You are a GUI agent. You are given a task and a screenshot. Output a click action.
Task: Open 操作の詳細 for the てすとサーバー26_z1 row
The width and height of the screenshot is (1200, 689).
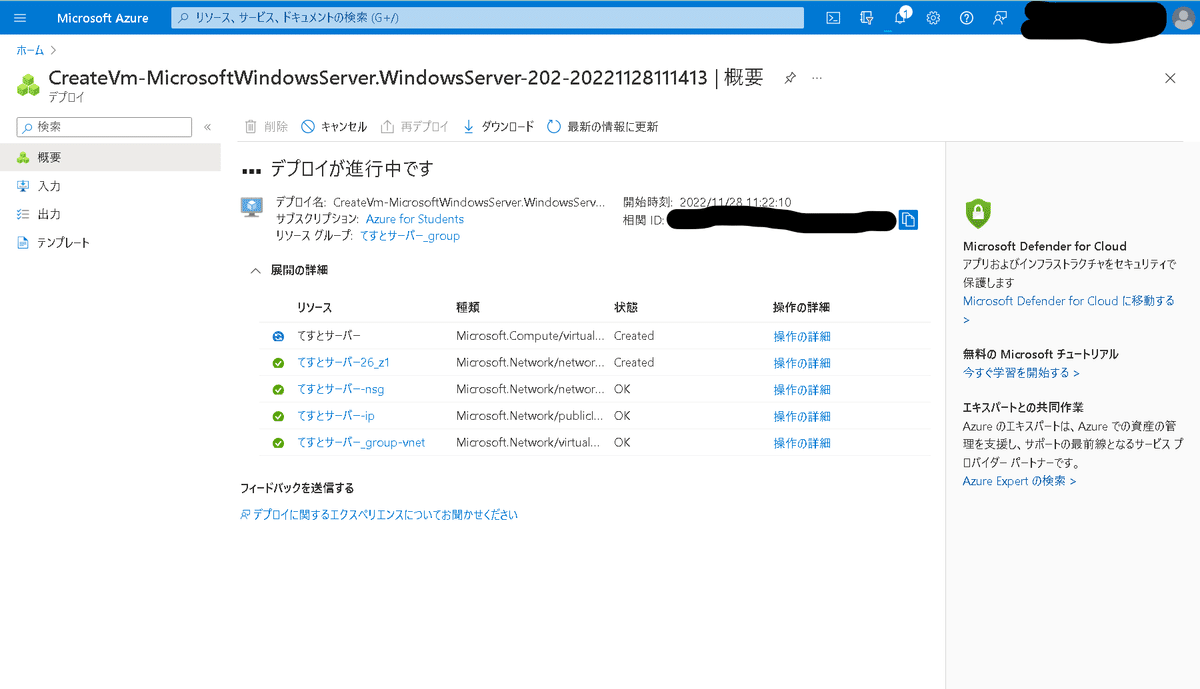point(802,363)
